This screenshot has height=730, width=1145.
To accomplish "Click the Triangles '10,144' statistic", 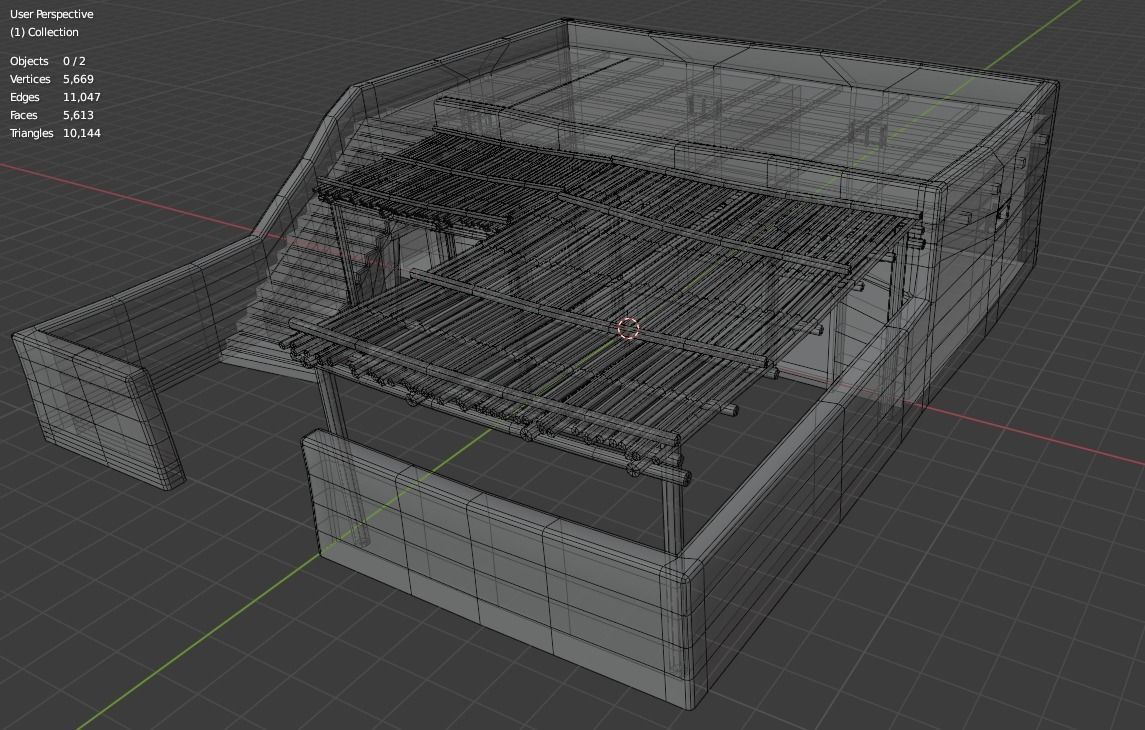I will (82, 133).
